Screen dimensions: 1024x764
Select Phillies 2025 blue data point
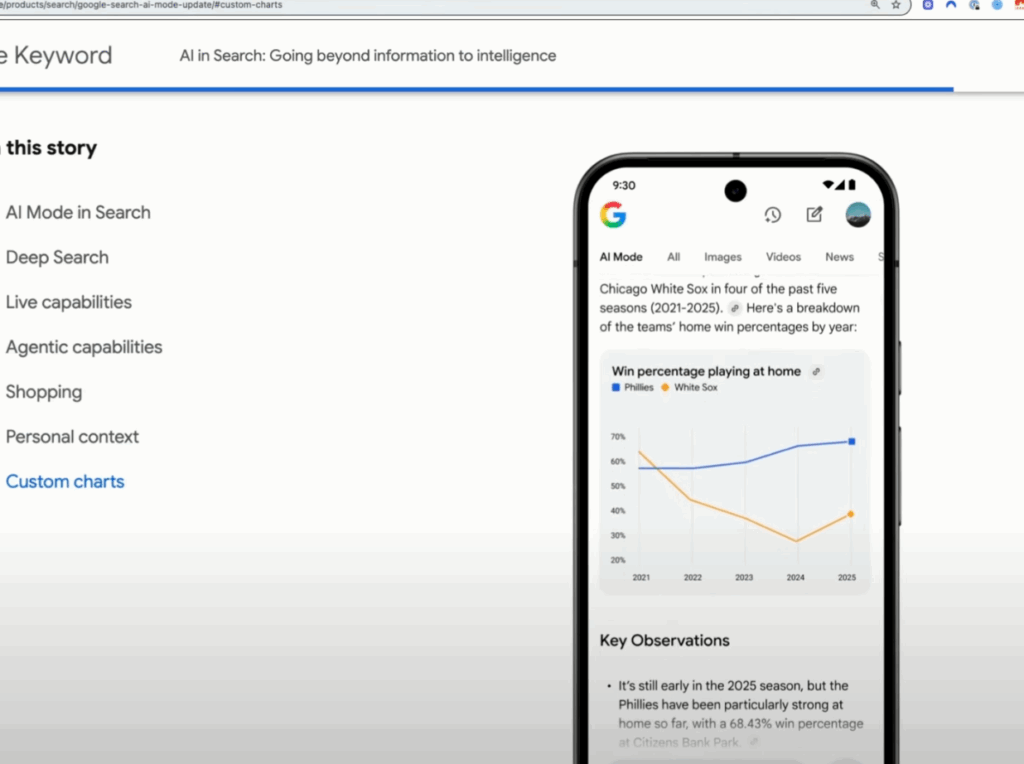click(852, 441)
